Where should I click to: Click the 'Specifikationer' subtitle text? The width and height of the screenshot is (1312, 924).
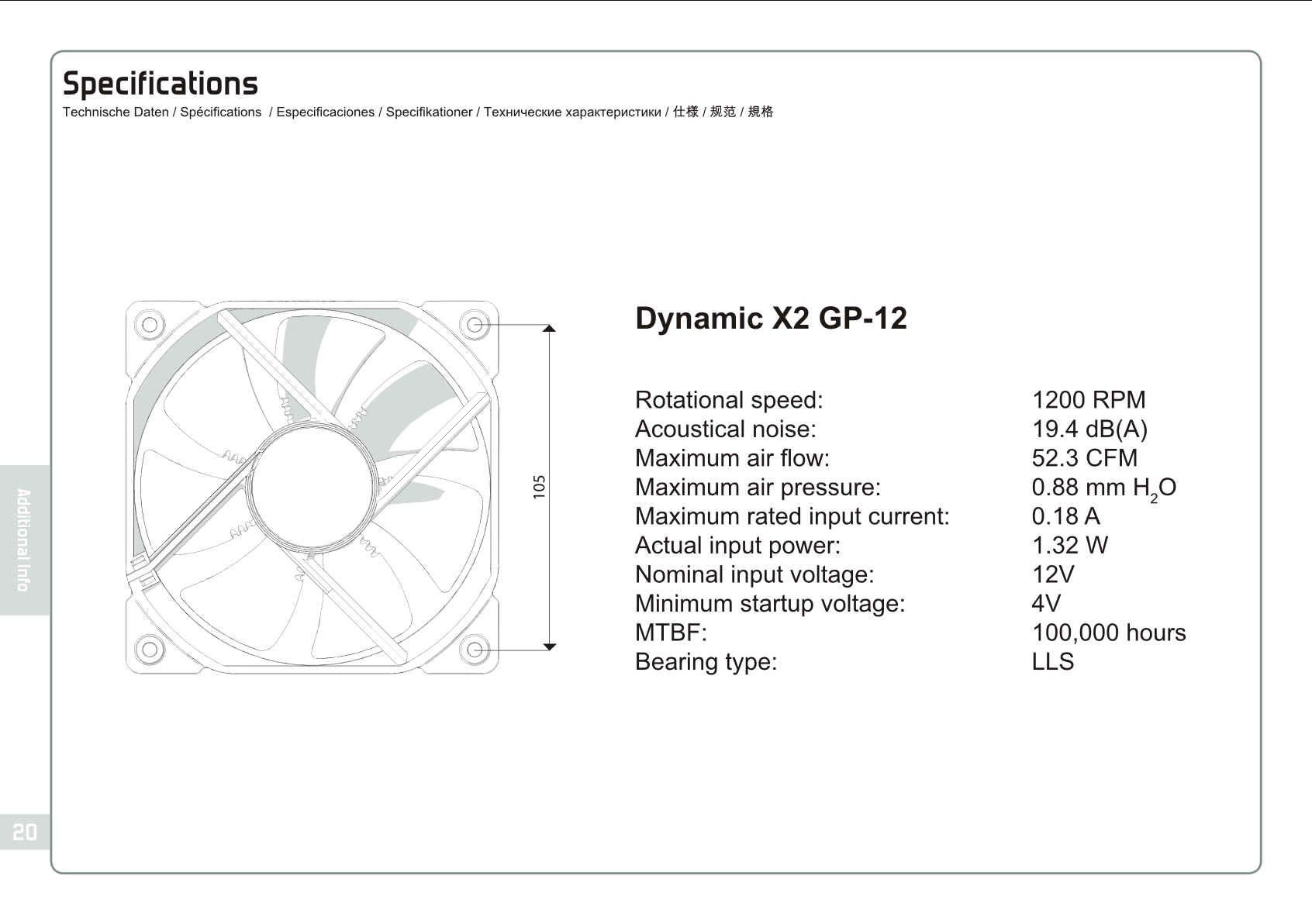[429, 112]
